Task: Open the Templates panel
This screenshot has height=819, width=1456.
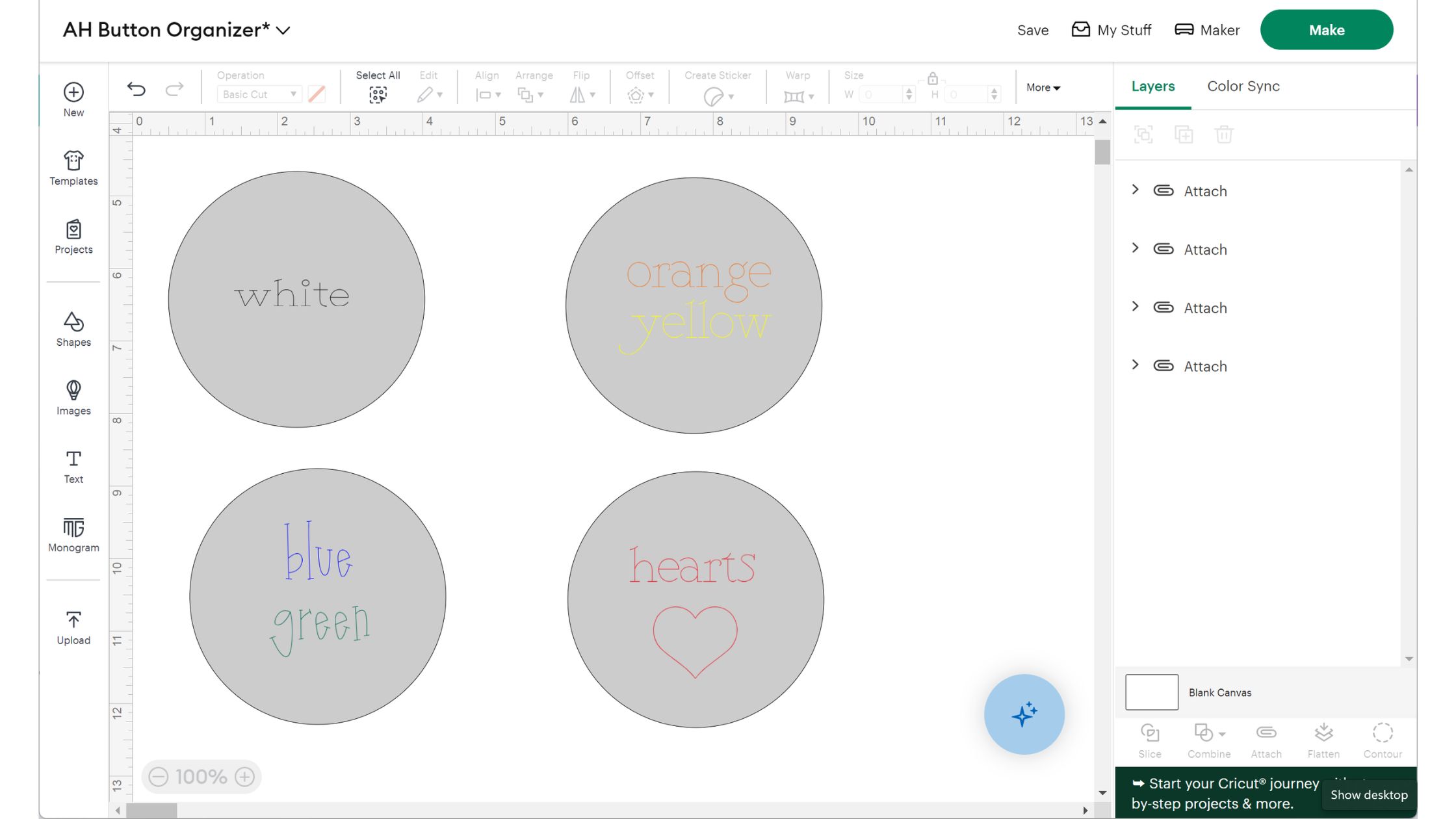Action: 73,168
